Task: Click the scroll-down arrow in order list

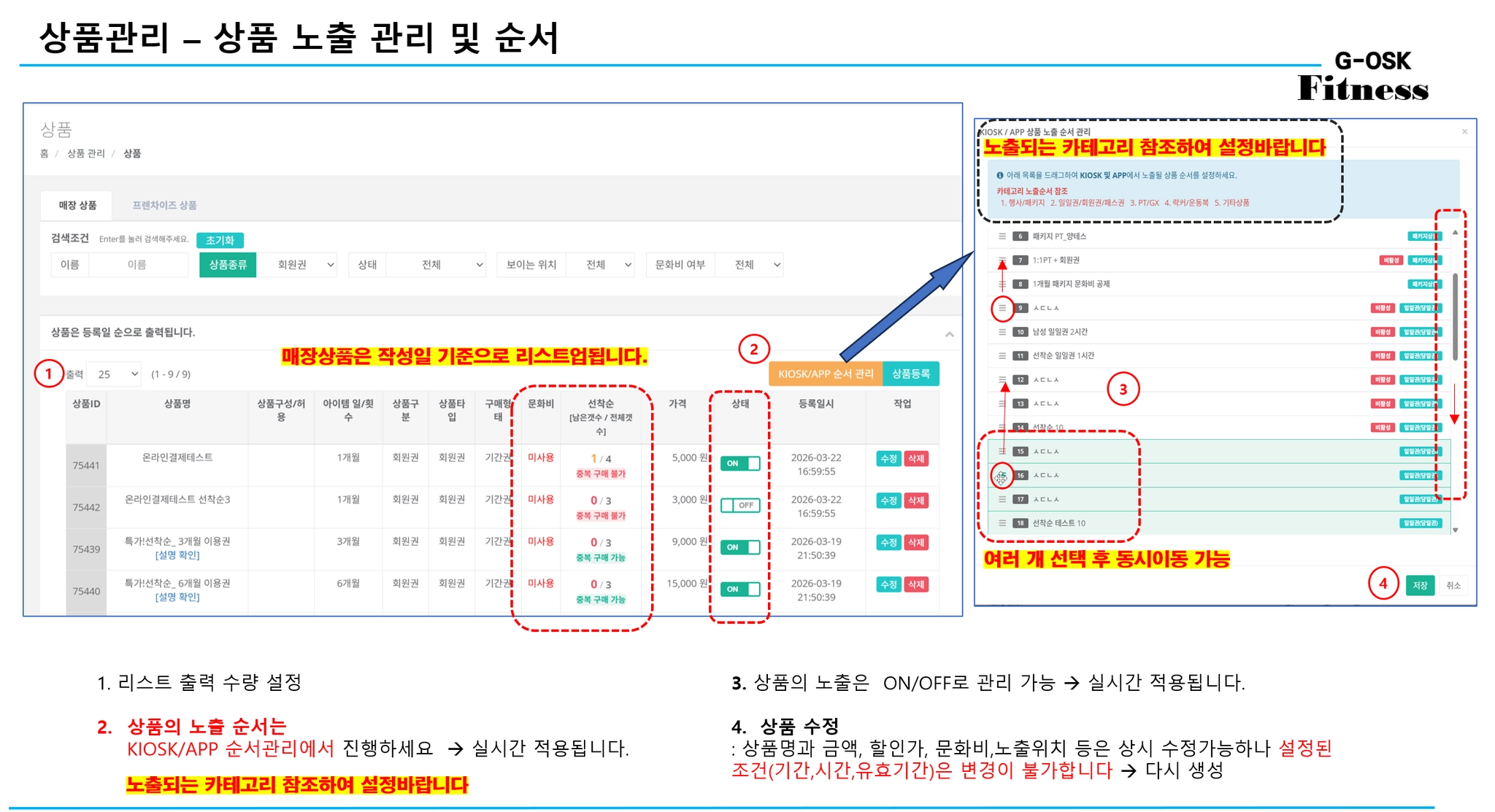Action: pos(1455,530)
